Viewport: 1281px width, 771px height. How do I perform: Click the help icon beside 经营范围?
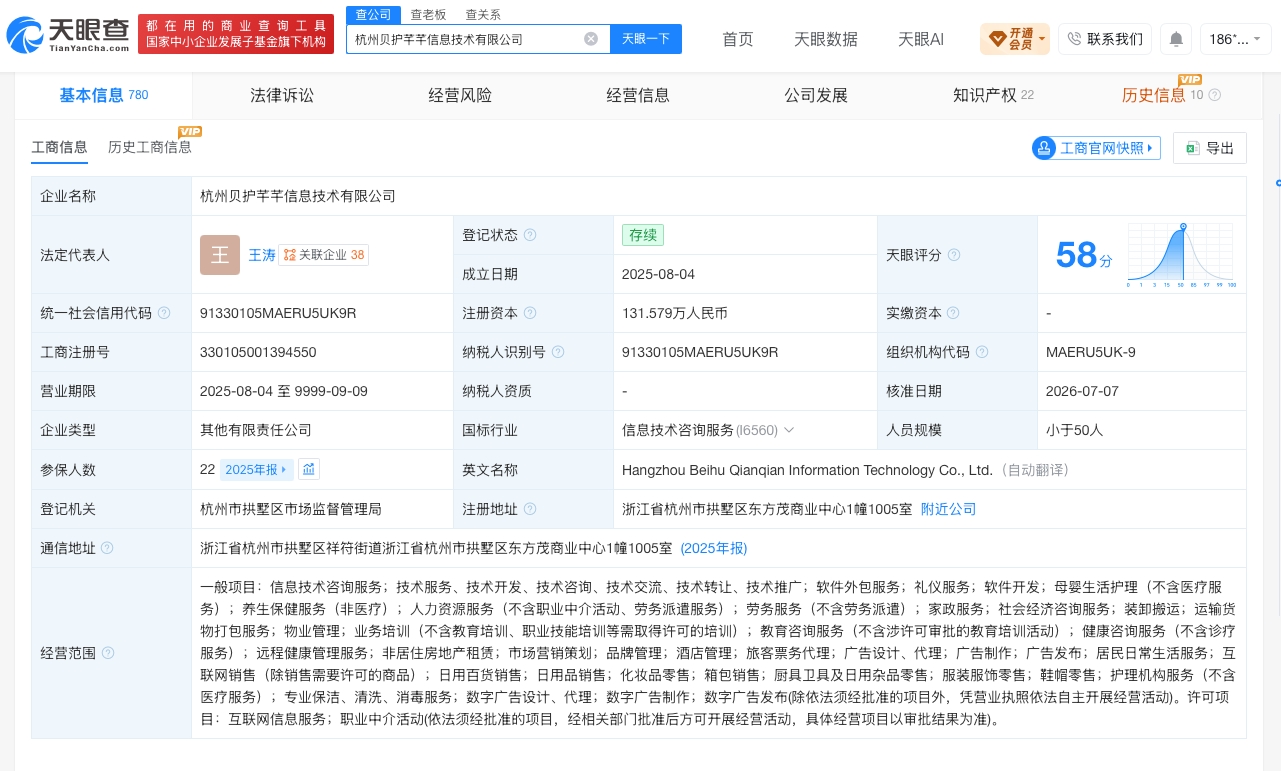(108, 653)
